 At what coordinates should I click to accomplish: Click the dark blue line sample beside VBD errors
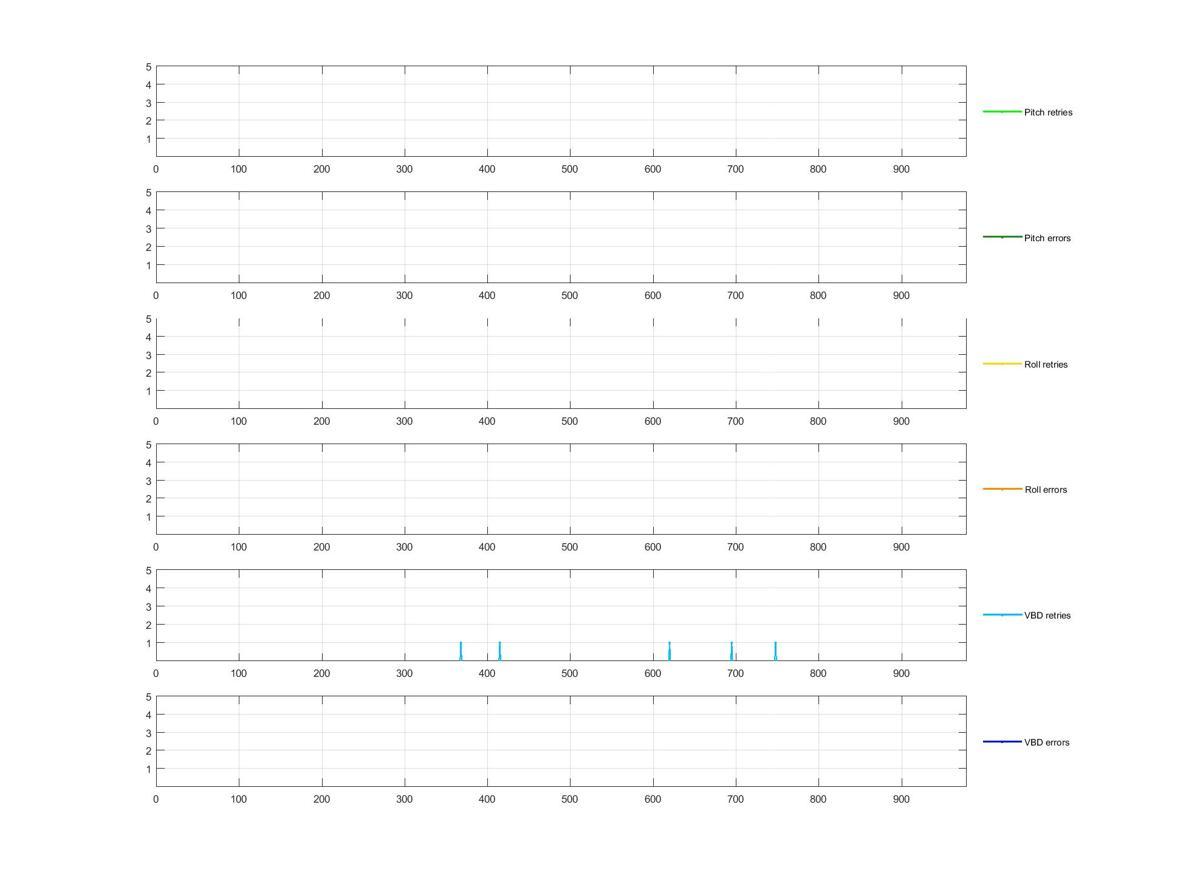point(1002,742)
